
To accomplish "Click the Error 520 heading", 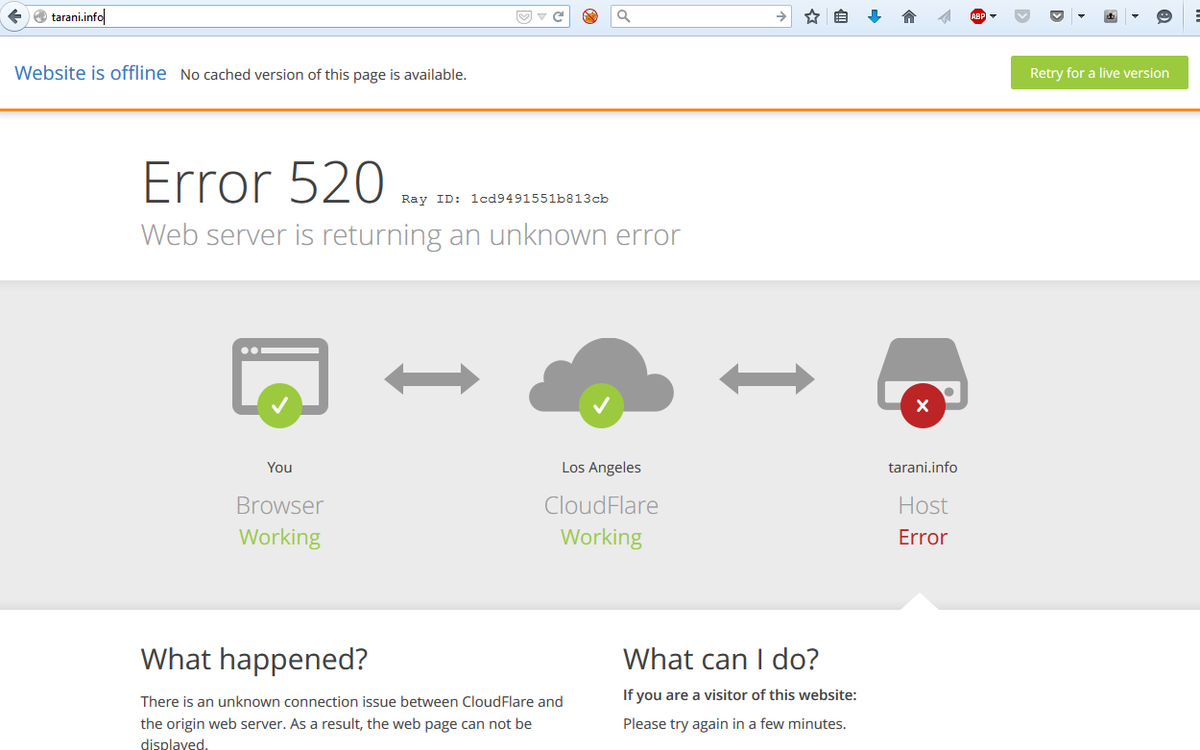I will (x=263, y=182).
